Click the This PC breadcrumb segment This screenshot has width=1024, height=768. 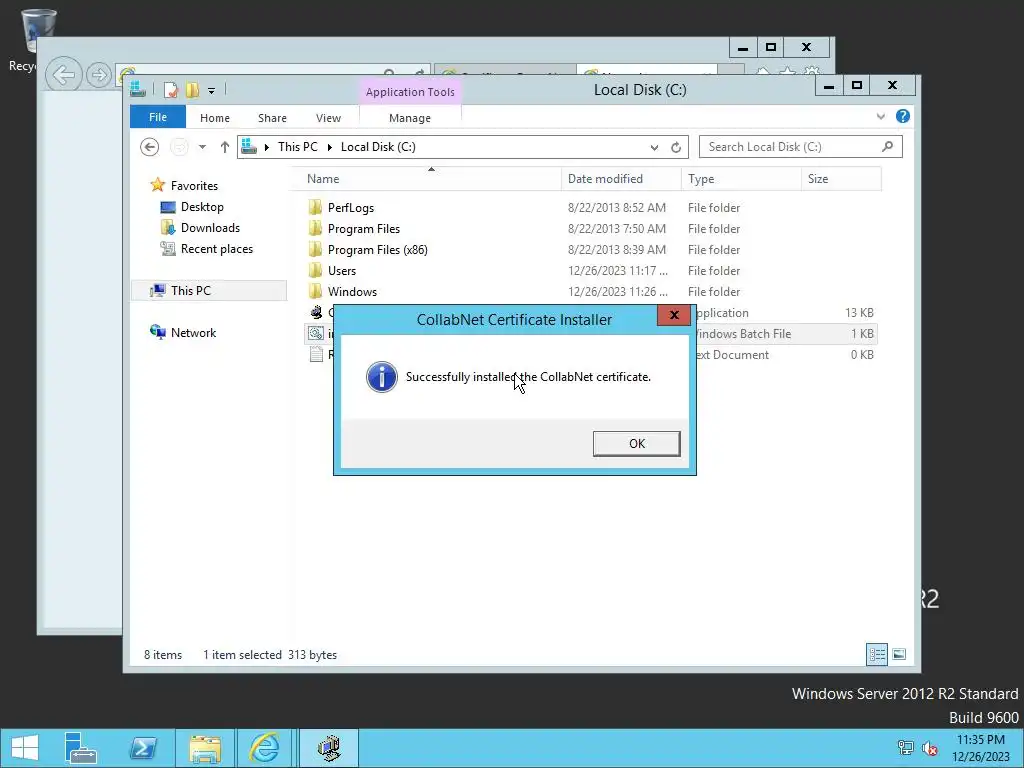(x=297, y=147)
